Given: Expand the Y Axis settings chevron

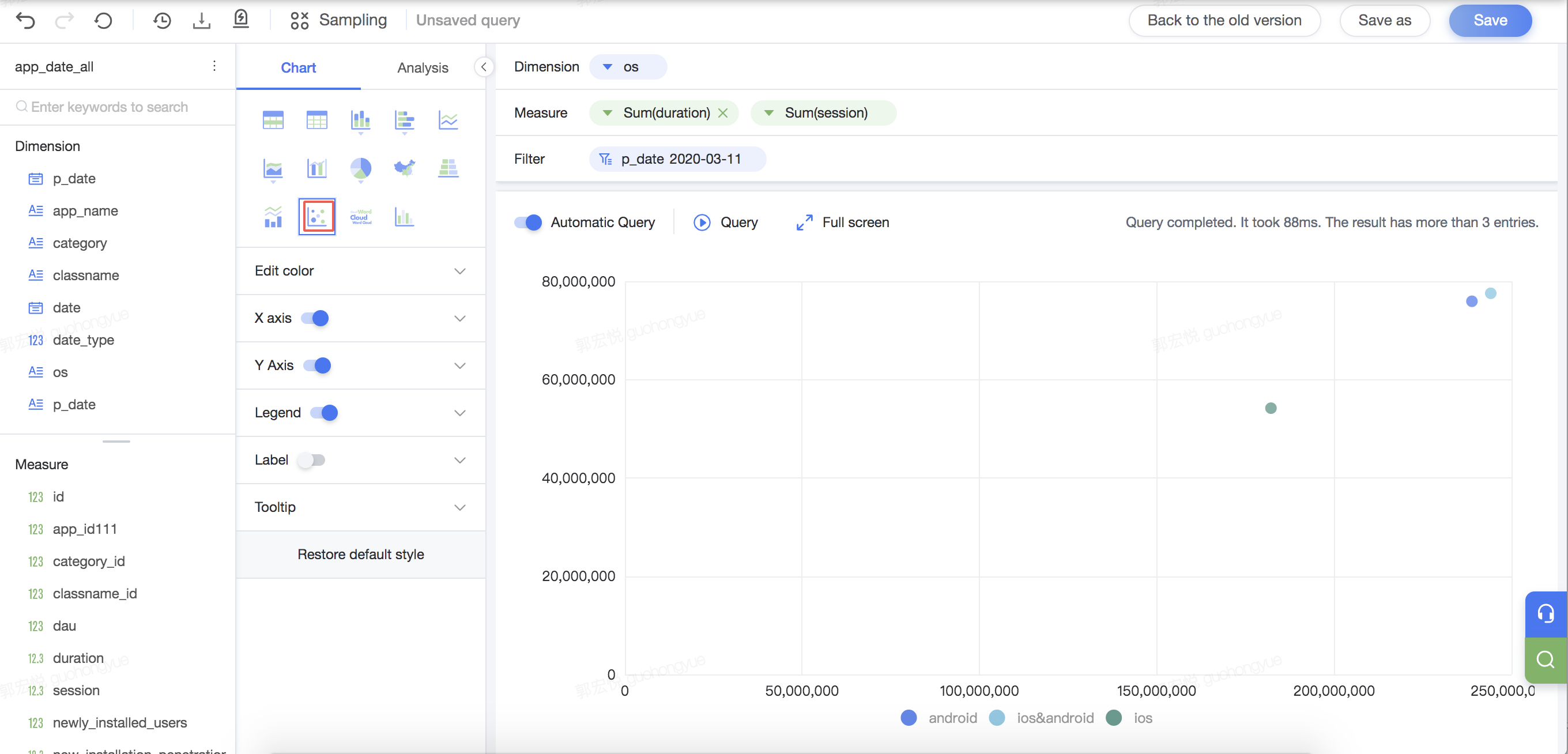Looking at the screenshot, I should pos(459,365).
